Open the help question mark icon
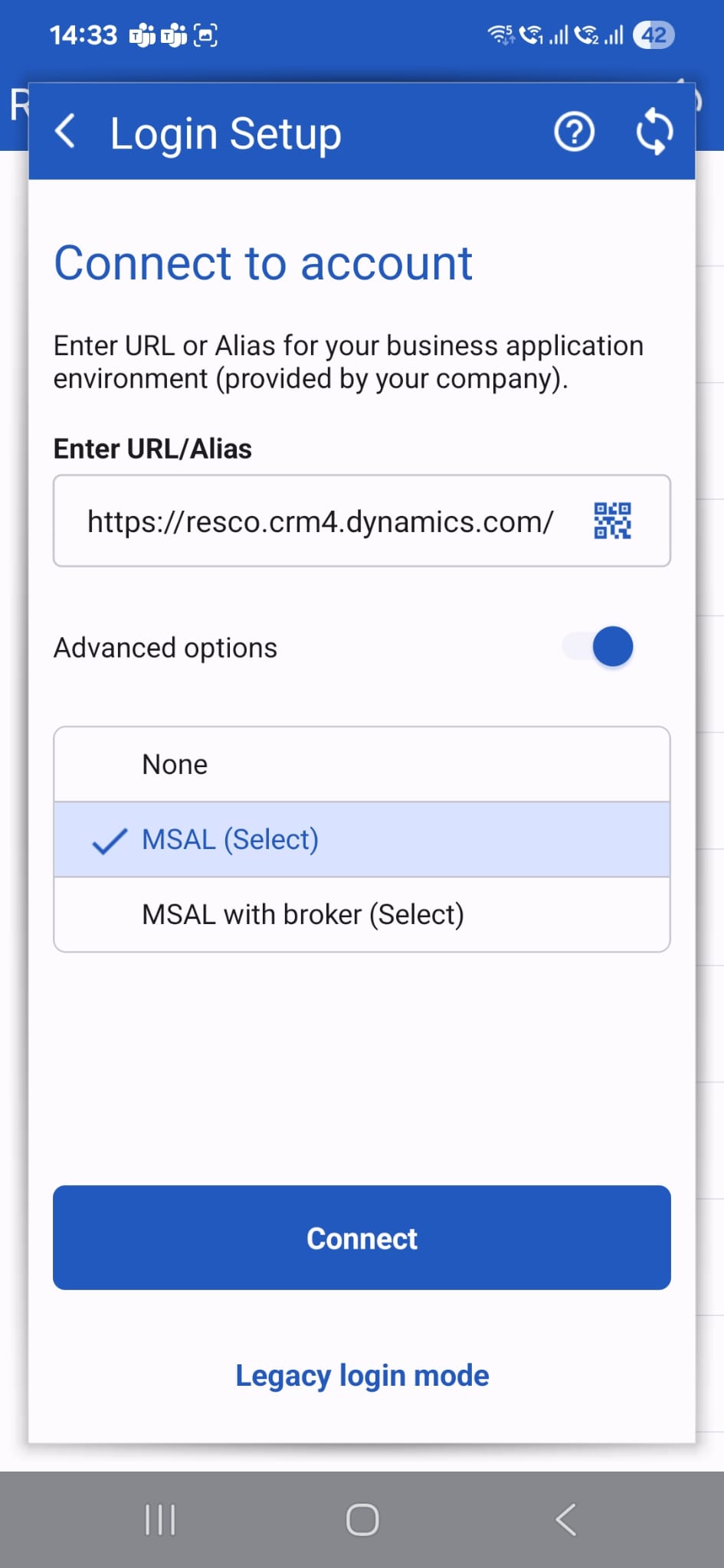Image resolution: width=724 pixels, height=1568 pixels. [574, 132]
